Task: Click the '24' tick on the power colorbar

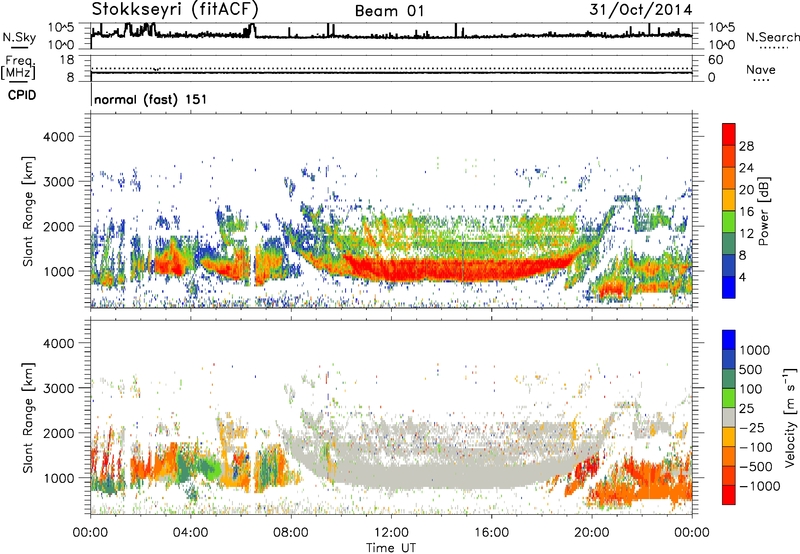Action: click(x=746, y=168)
